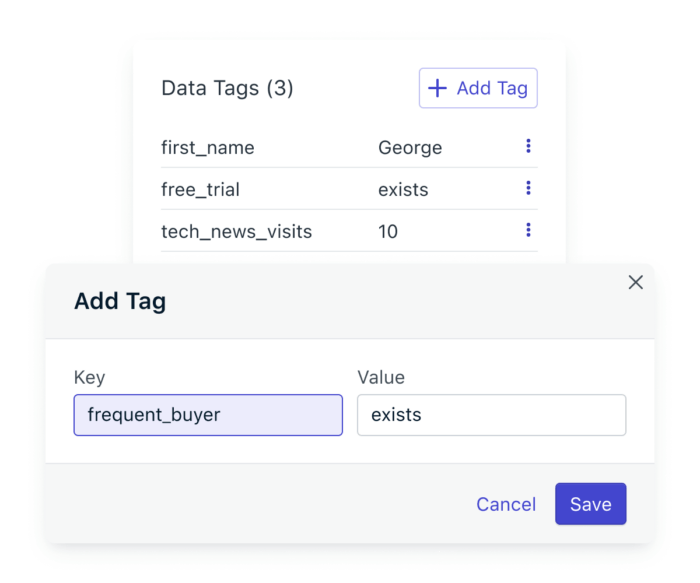Click the Key field label

(89, 377)
